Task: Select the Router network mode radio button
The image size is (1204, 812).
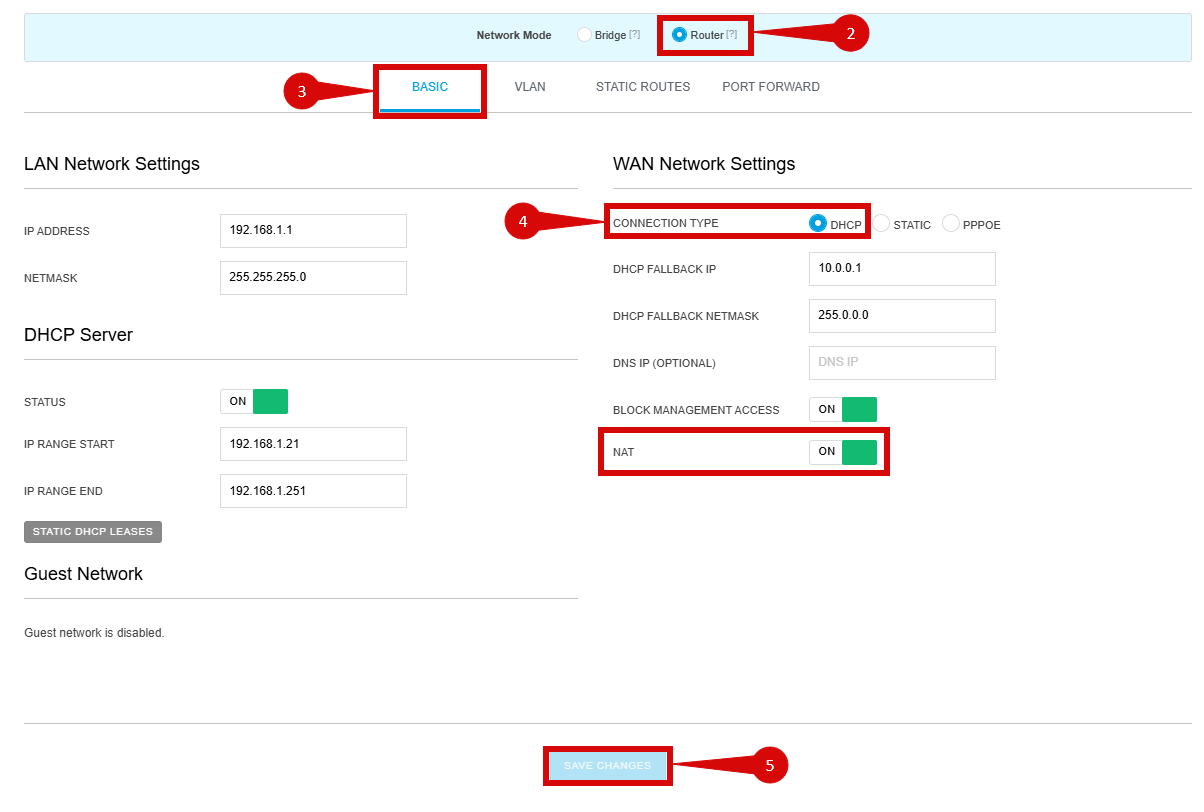Action: [x=680, y=35]
